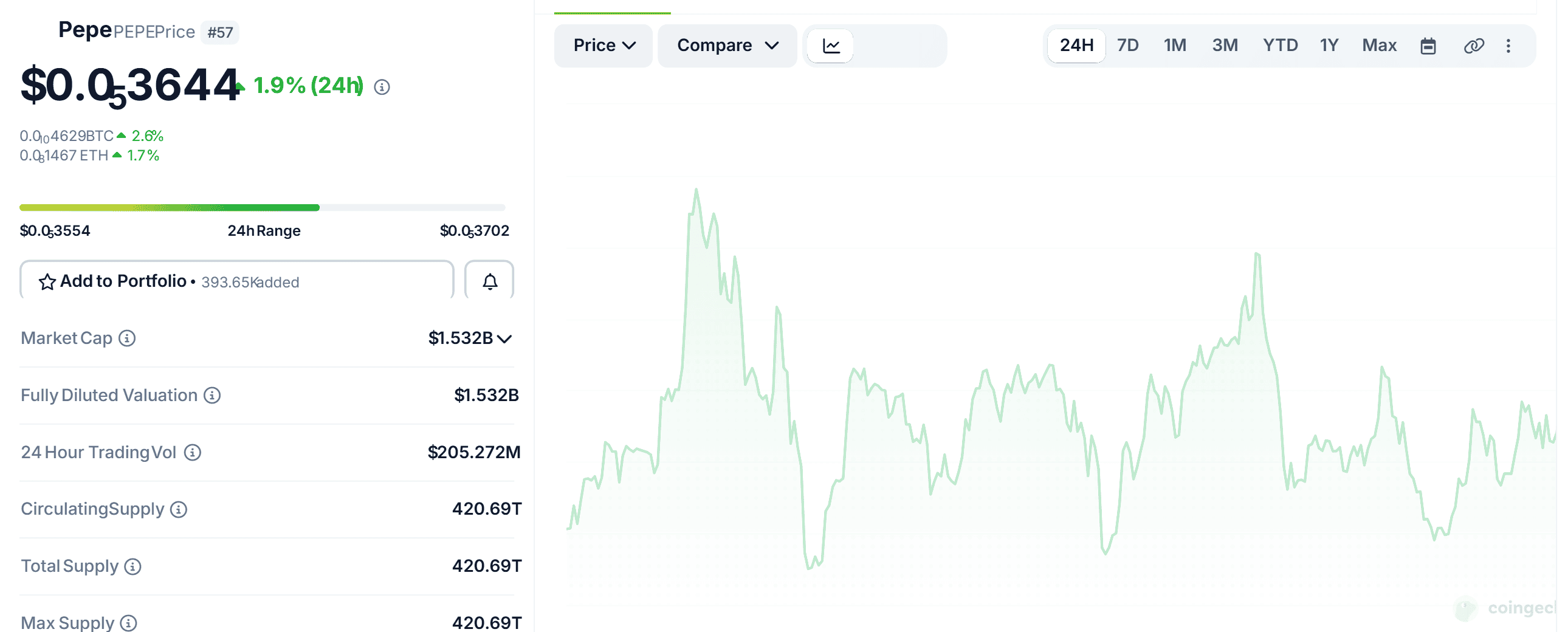Click the Max Supply info icon

click(x=128, y=623)
